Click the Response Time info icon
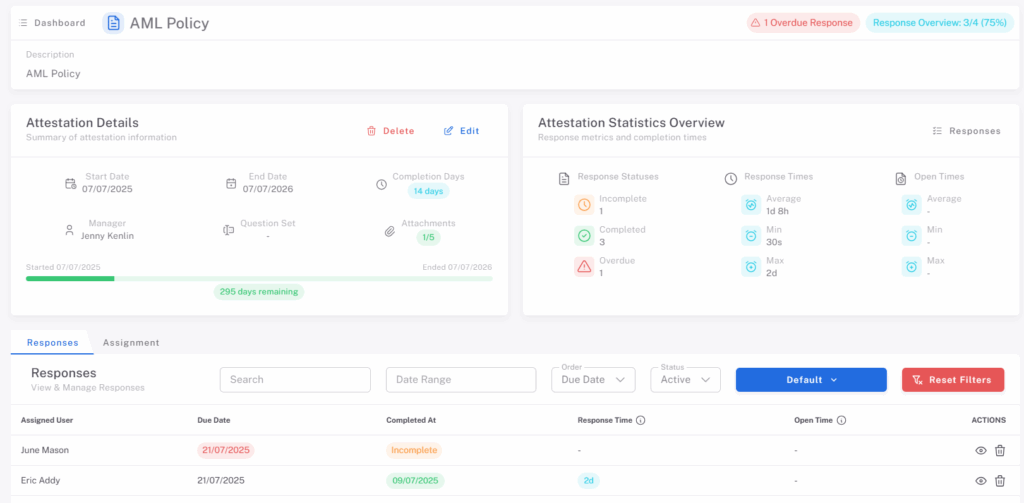Screen dimensions: 1024x503 641,421
